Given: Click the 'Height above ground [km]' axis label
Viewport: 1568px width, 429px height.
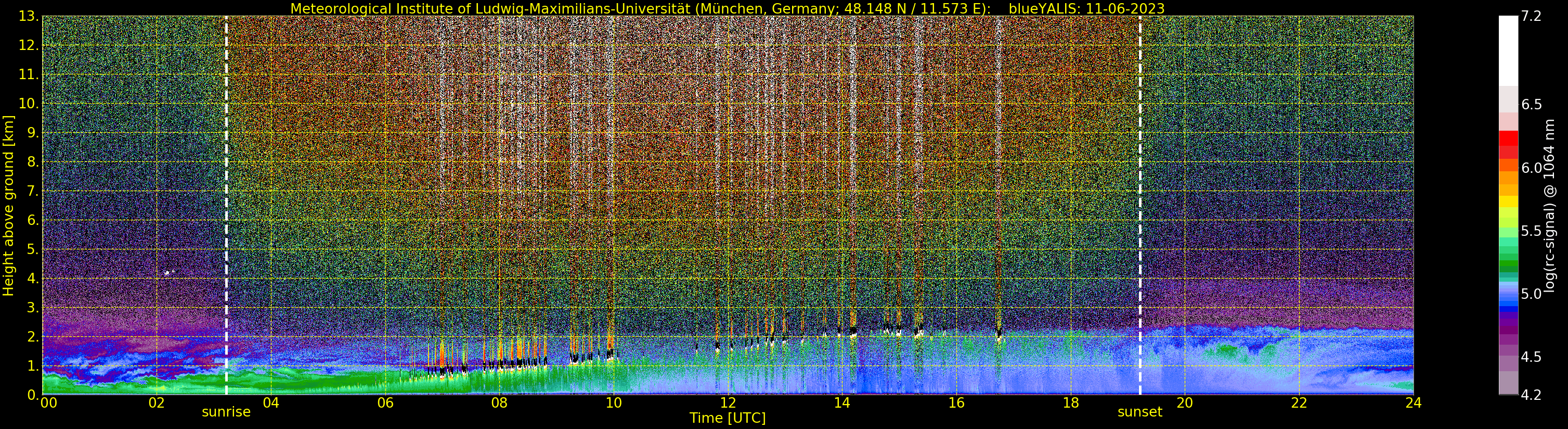Looking at the screenshot, I should [x=8, y=205].
